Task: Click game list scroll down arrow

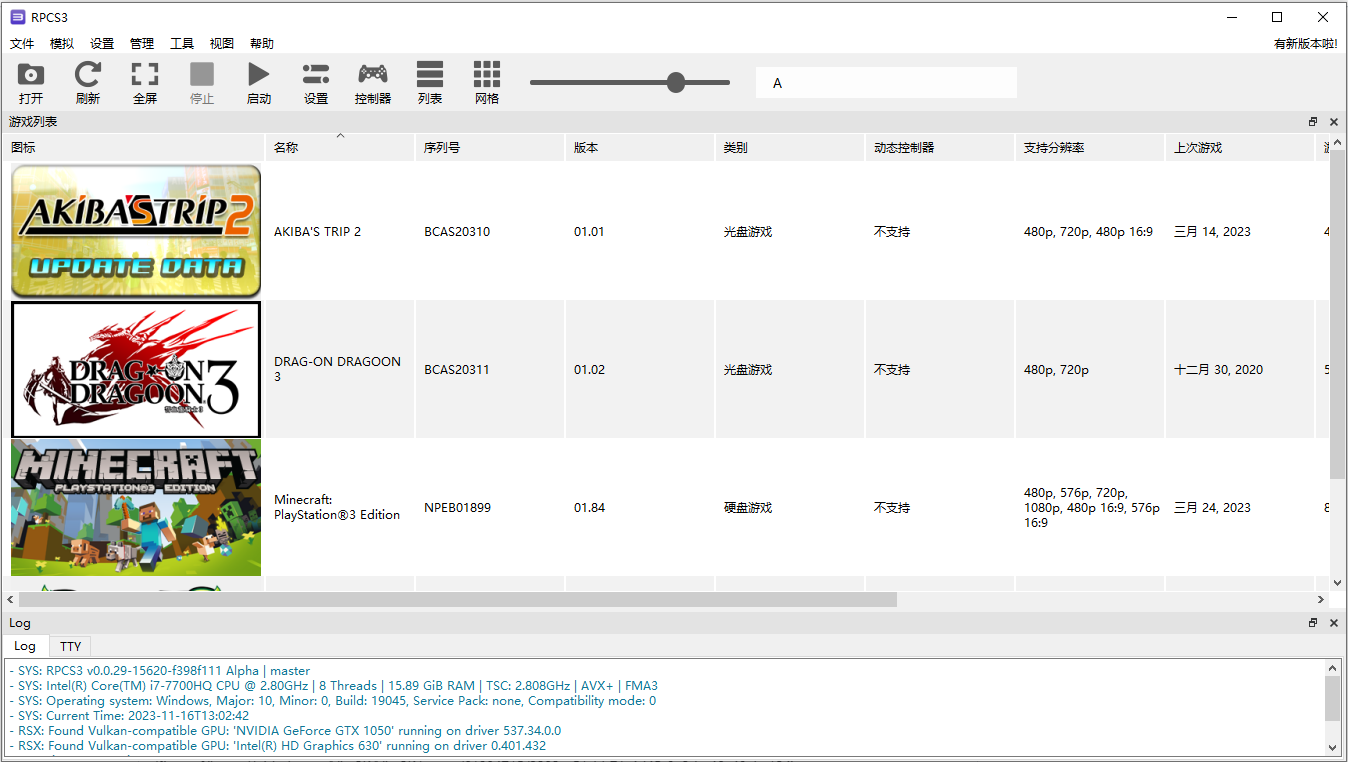Action: click(x=1338, y=582)
